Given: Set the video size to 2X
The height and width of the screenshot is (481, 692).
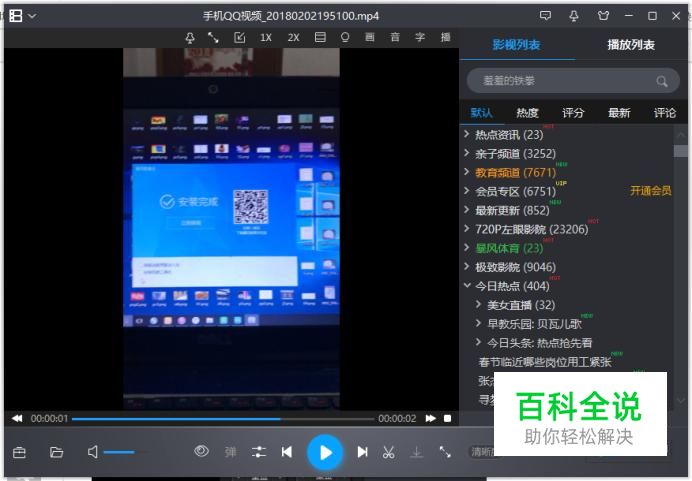Looking at the screenshot, I should 293,38.
